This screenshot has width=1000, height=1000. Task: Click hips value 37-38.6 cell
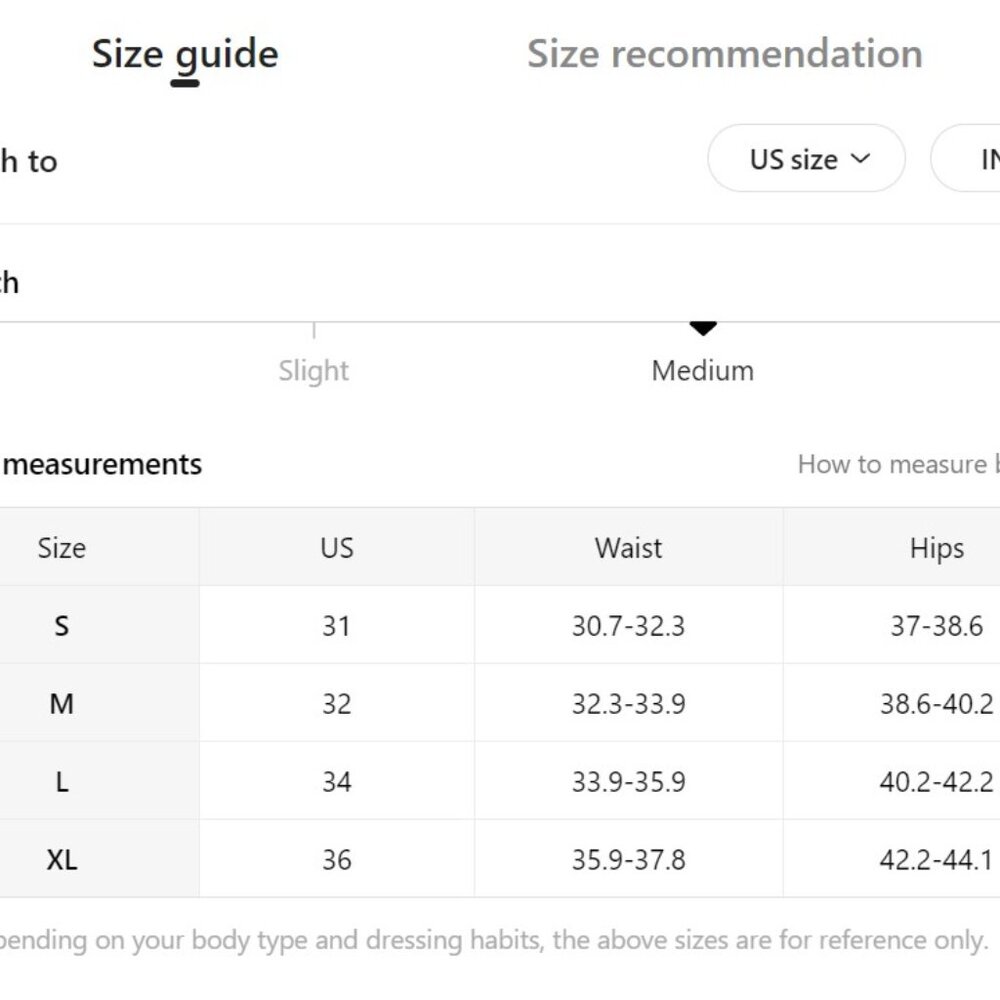tap(937, 625)
